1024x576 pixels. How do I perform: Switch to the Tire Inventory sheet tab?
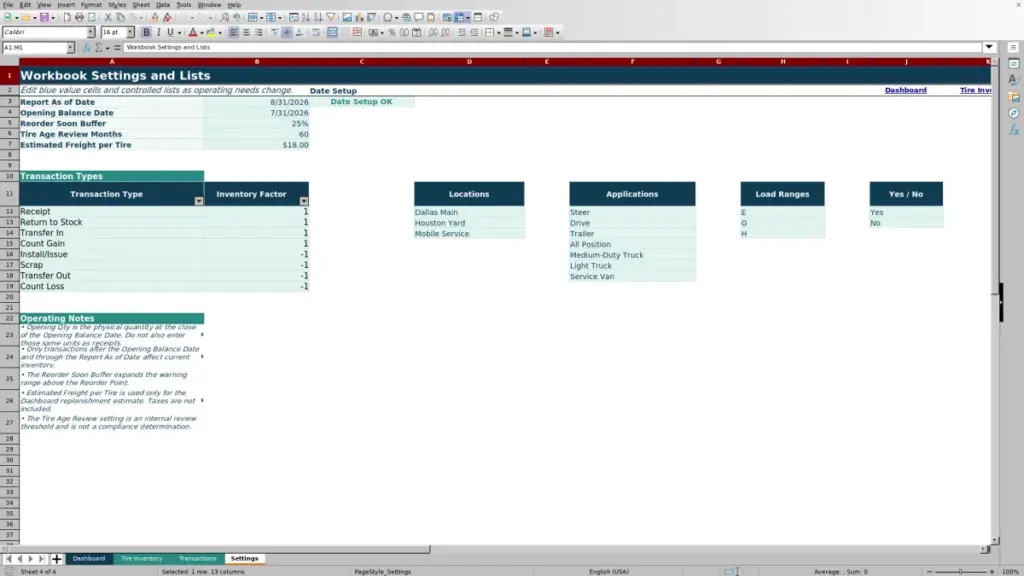coord(142,559)
